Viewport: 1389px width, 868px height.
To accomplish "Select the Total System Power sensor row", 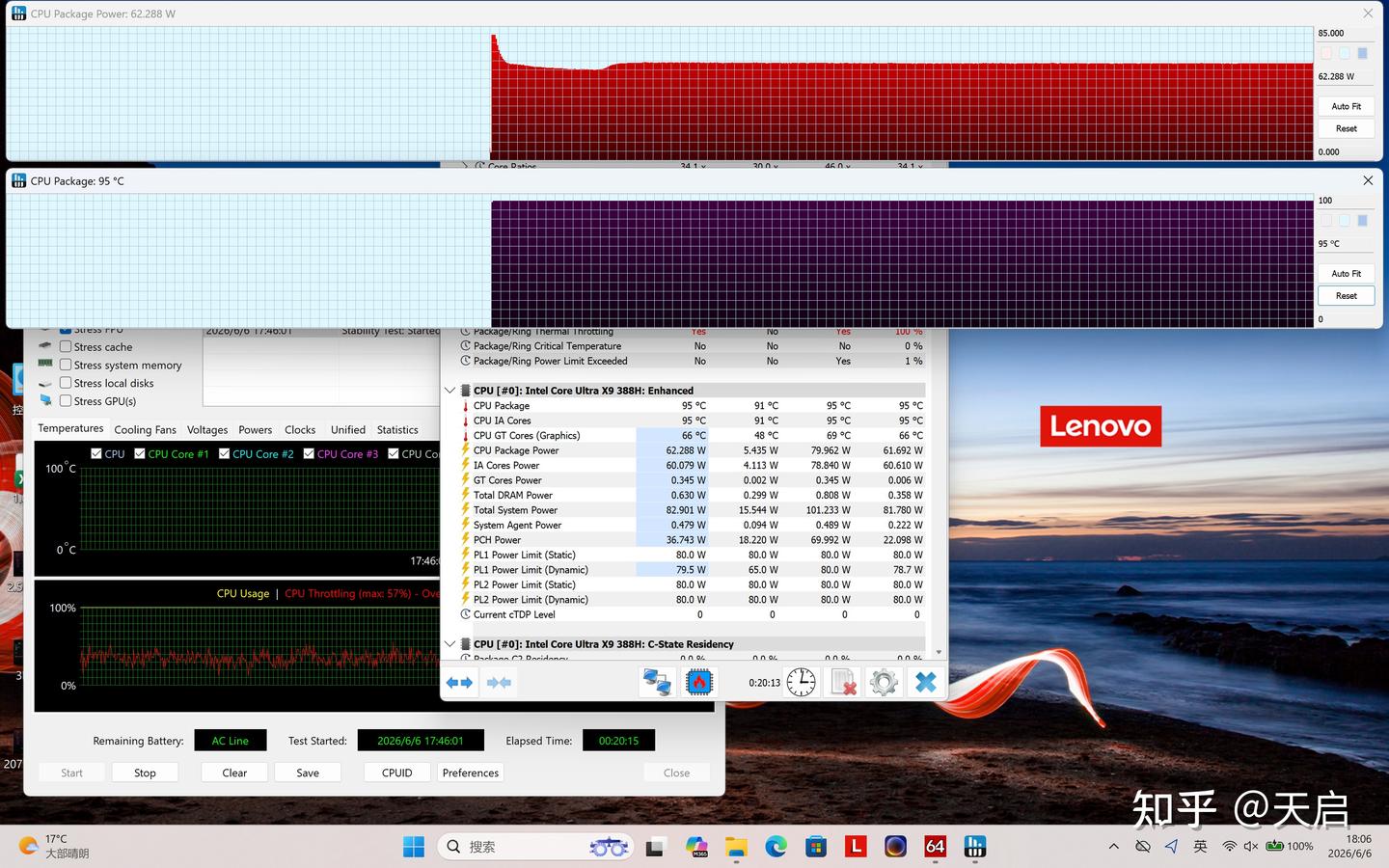I will pos(693,510).
